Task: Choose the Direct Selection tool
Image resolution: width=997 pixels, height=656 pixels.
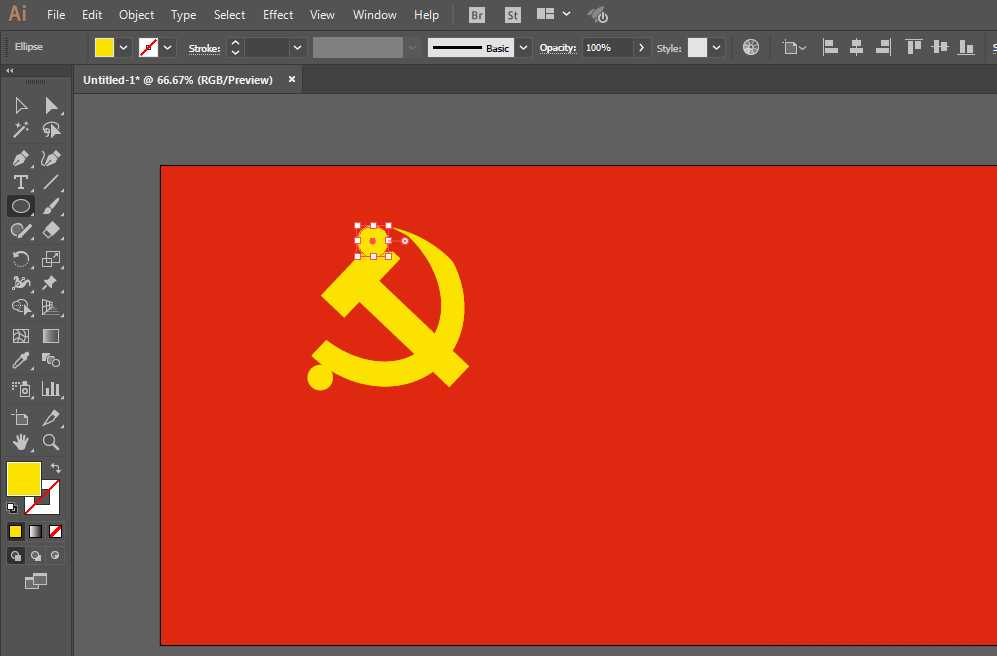Action: coord(52,105)
